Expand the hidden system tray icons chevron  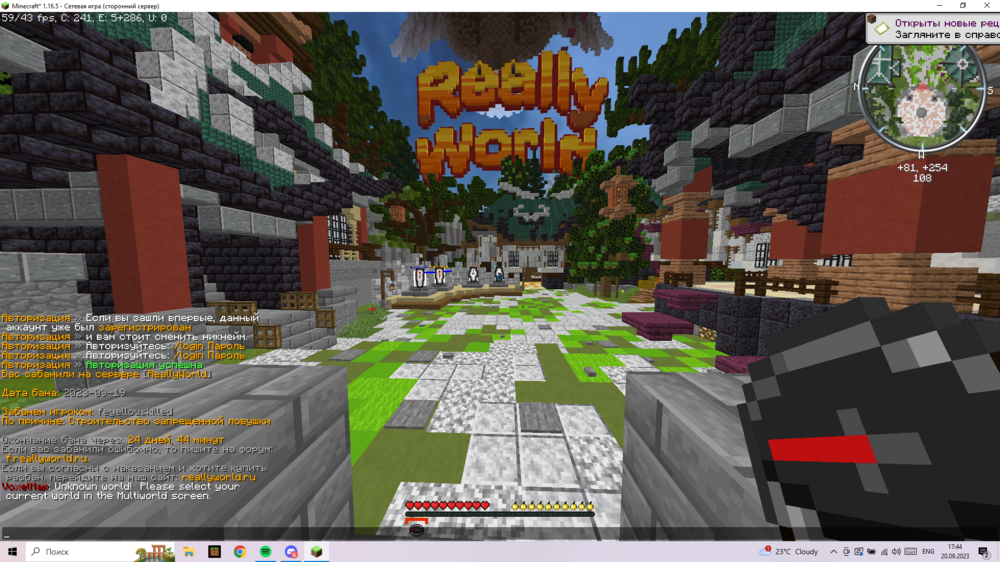click(x=834, y=552)
